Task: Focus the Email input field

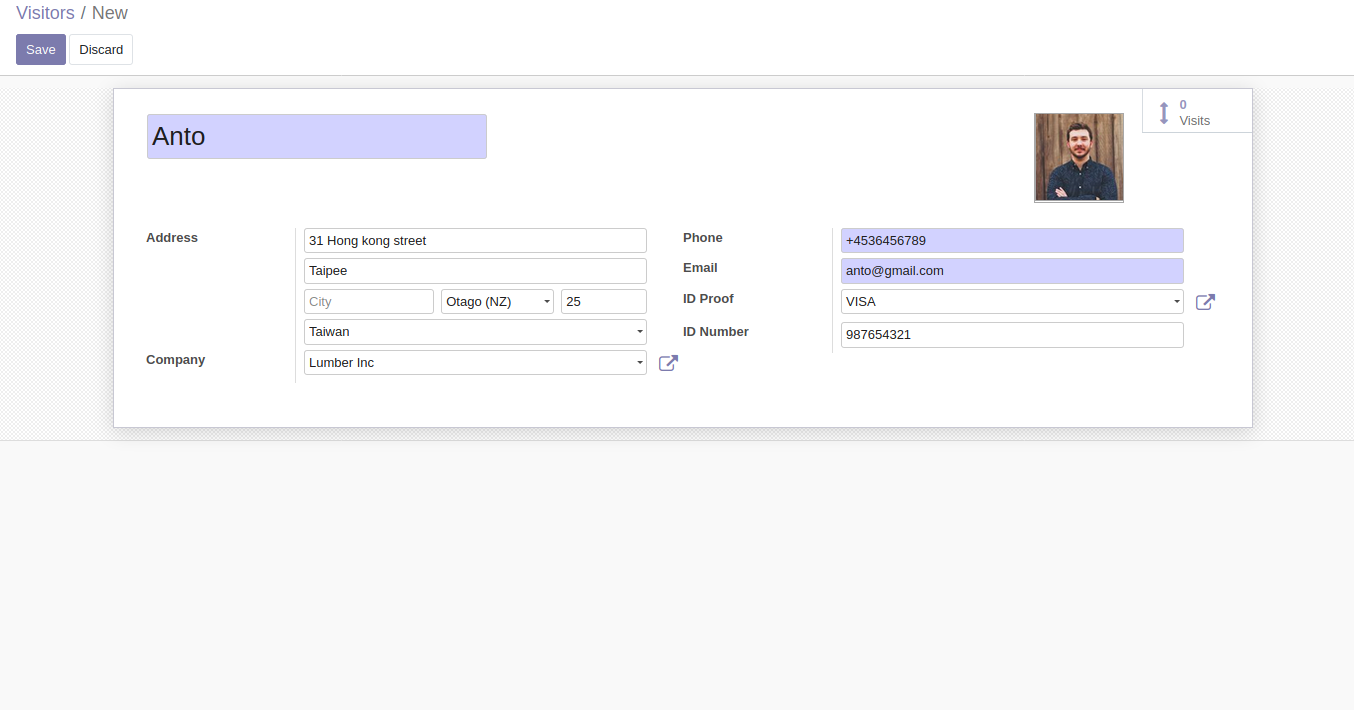Action: [1011, 271]
